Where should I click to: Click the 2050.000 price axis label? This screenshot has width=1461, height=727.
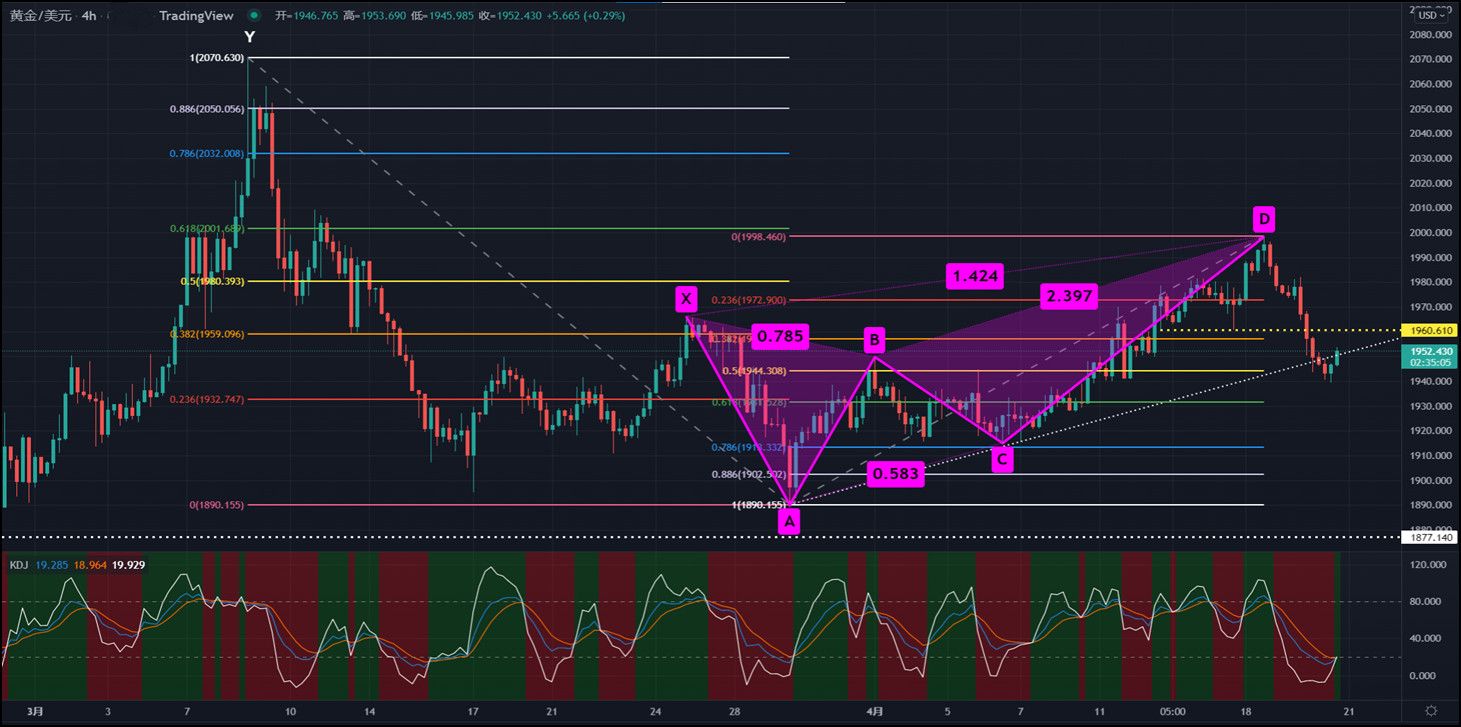[x=1429, y=109]
